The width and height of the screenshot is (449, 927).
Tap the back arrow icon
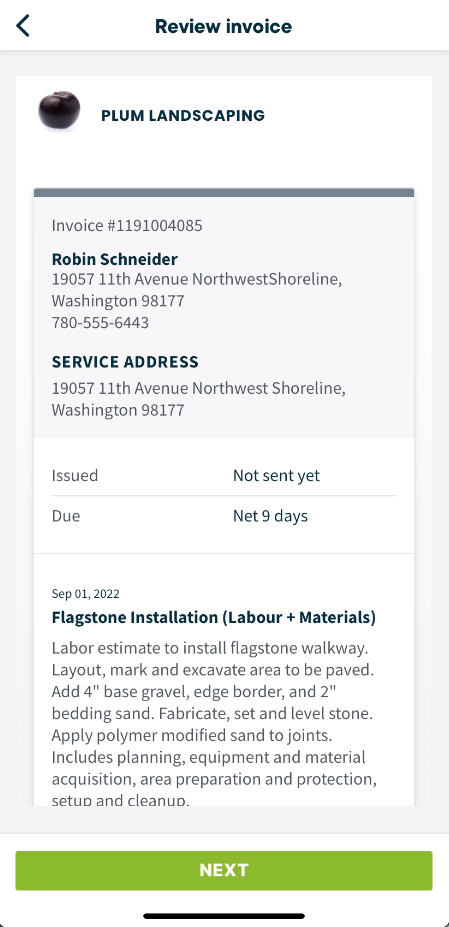pos(22,26)
